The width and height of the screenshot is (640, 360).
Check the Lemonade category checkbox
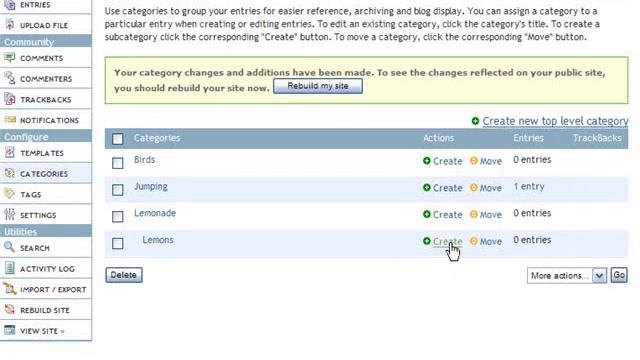(x=118, y=216)
